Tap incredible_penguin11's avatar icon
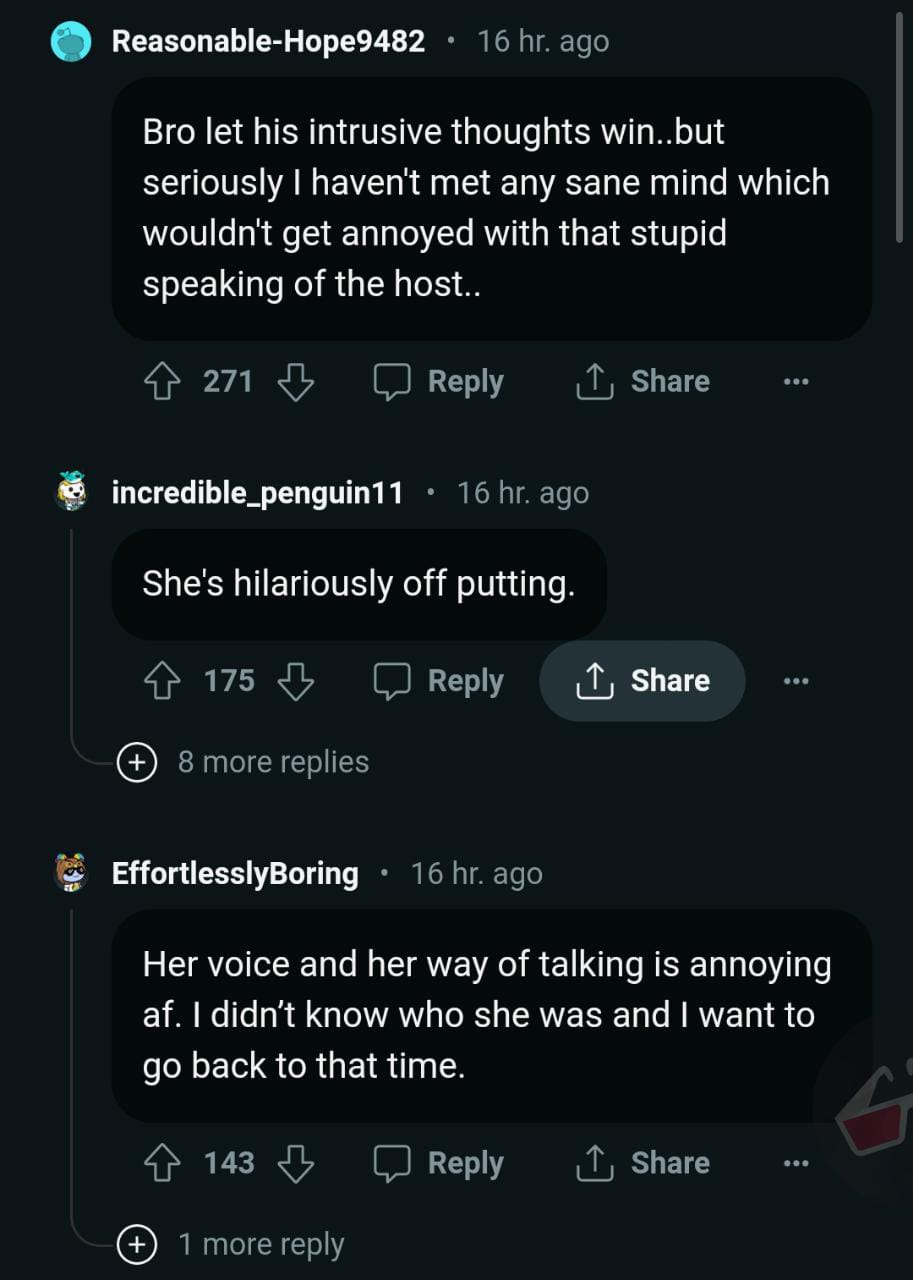Viewport: 913px width, 1280px height. click(71, 492)
